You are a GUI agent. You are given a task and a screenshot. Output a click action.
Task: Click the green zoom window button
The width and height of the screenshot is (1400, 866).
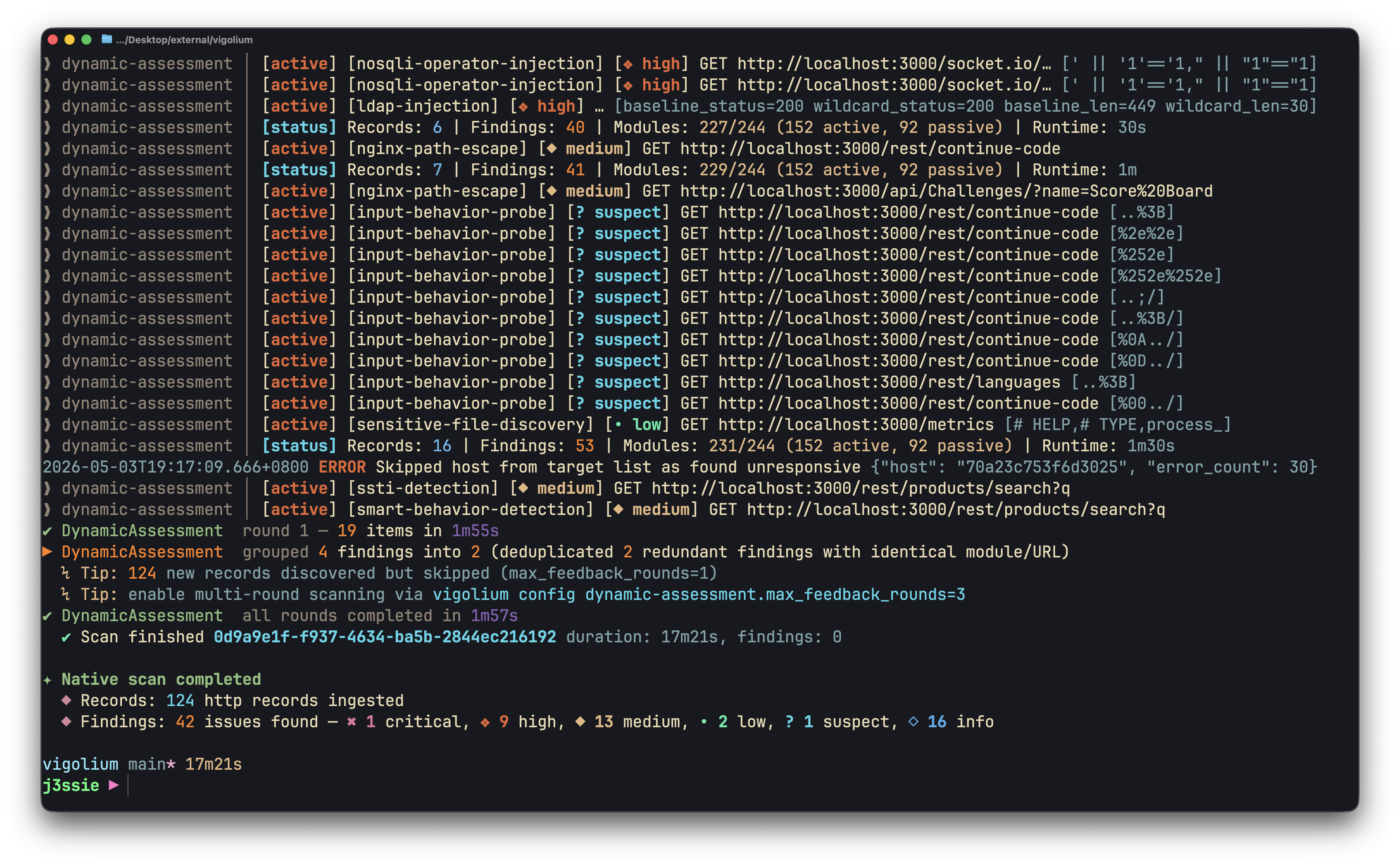pos(86,40)
